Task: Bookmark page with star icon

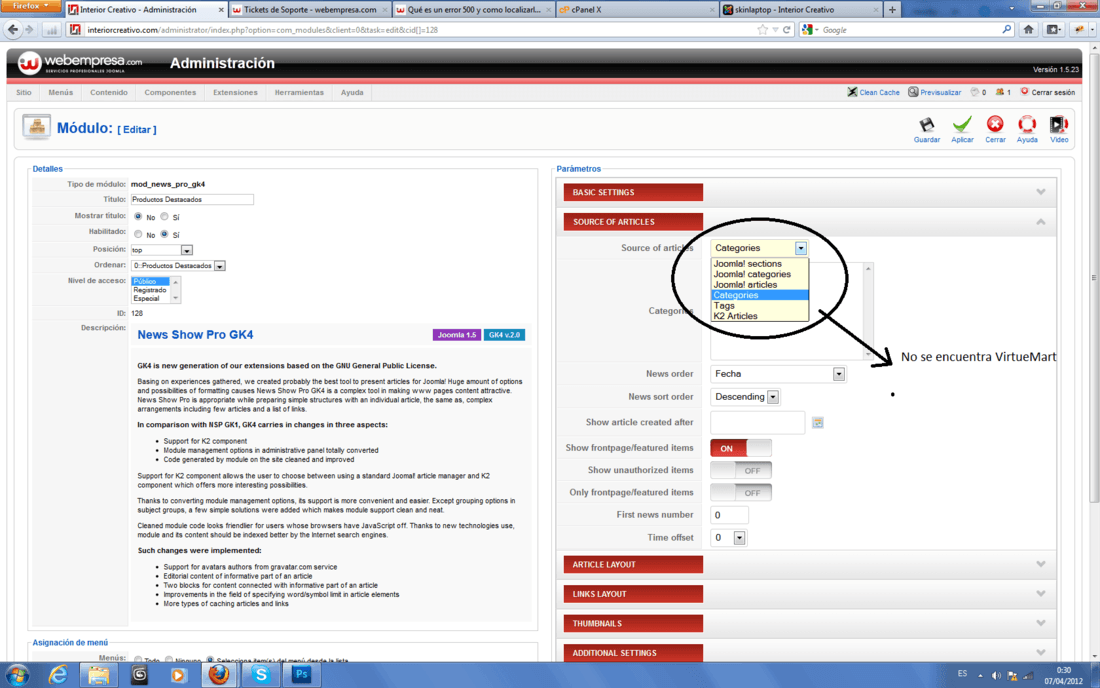Action: pos(763,29)
